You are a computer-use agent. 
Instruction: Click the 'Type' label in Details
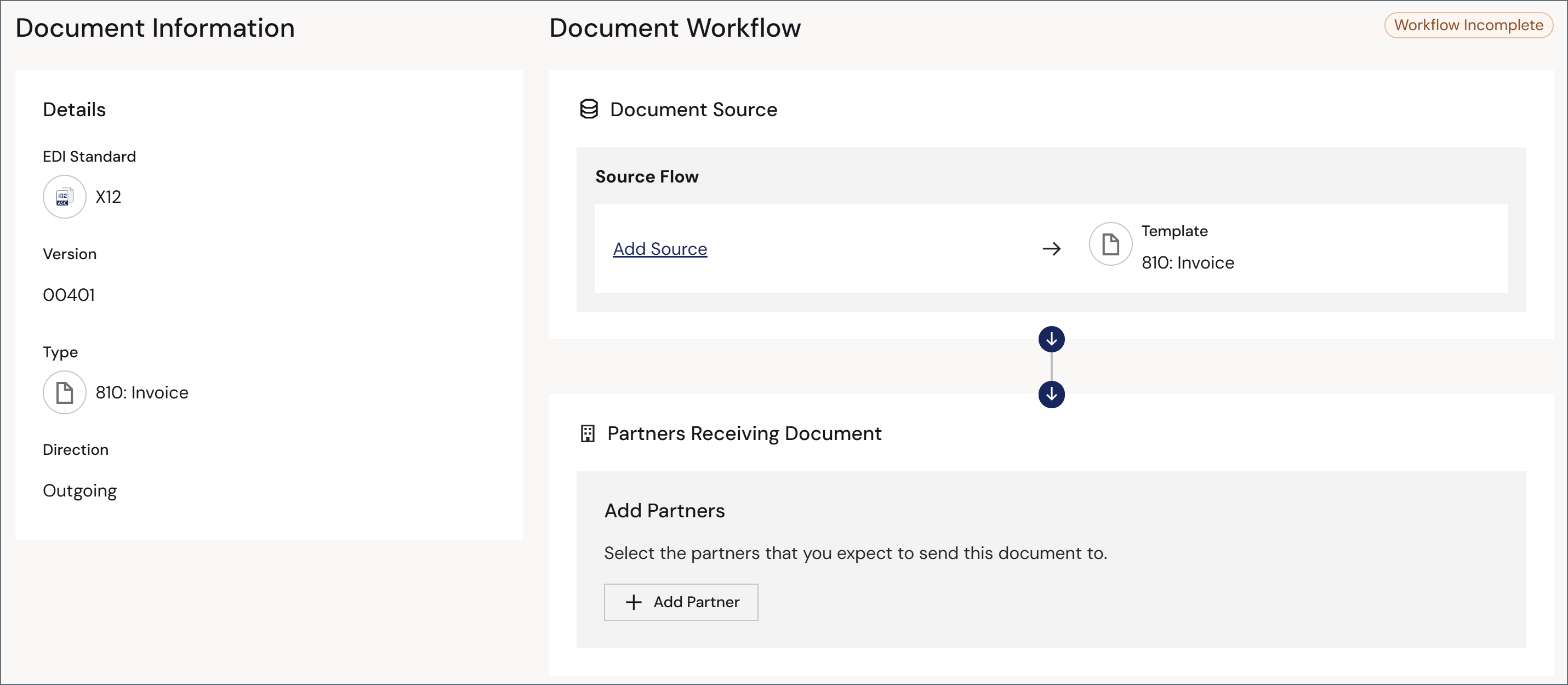pyautogui.click(x=60, y=352)
